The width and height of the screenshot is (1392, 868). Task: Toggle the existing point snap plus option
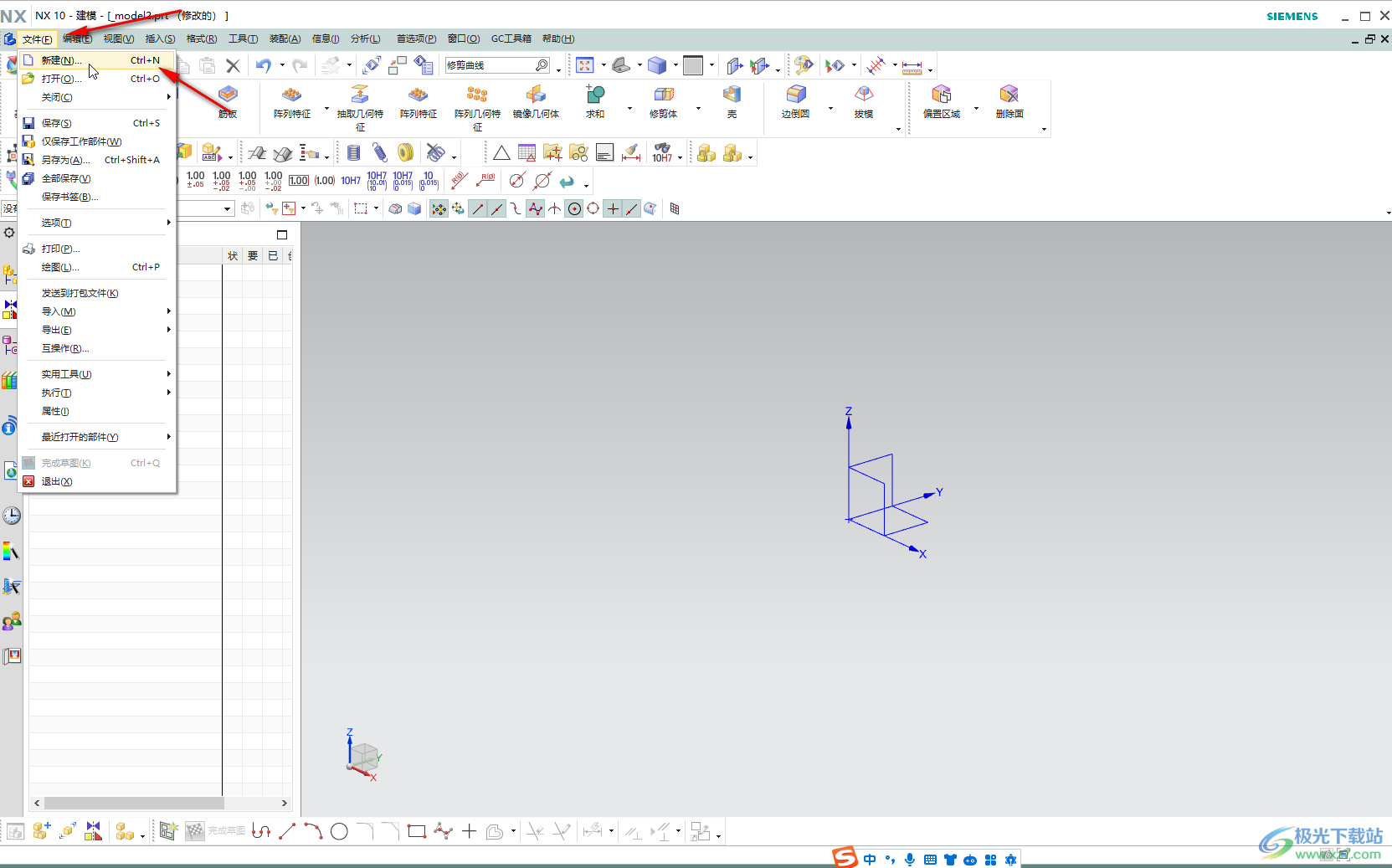tap(613, 209)
